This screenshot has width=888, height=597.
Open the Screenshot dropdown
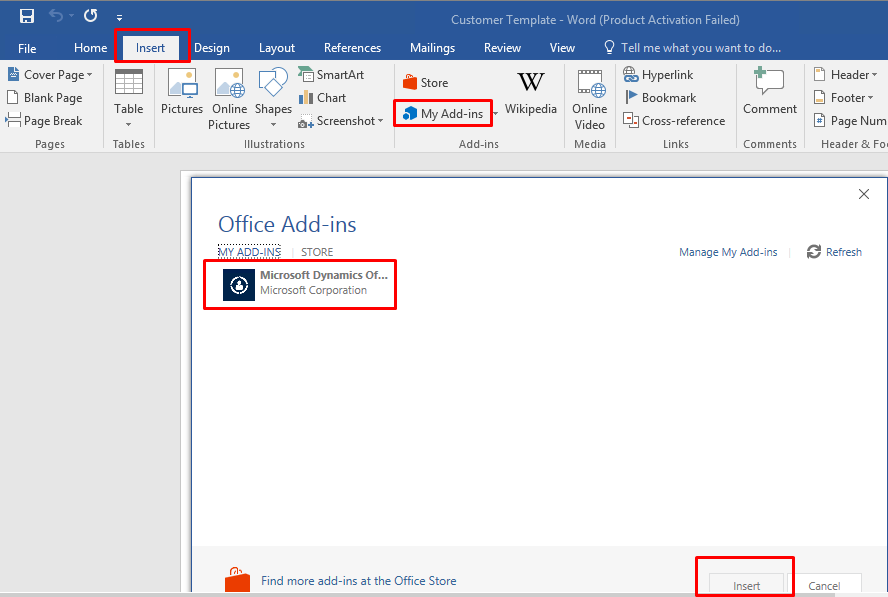341,121
